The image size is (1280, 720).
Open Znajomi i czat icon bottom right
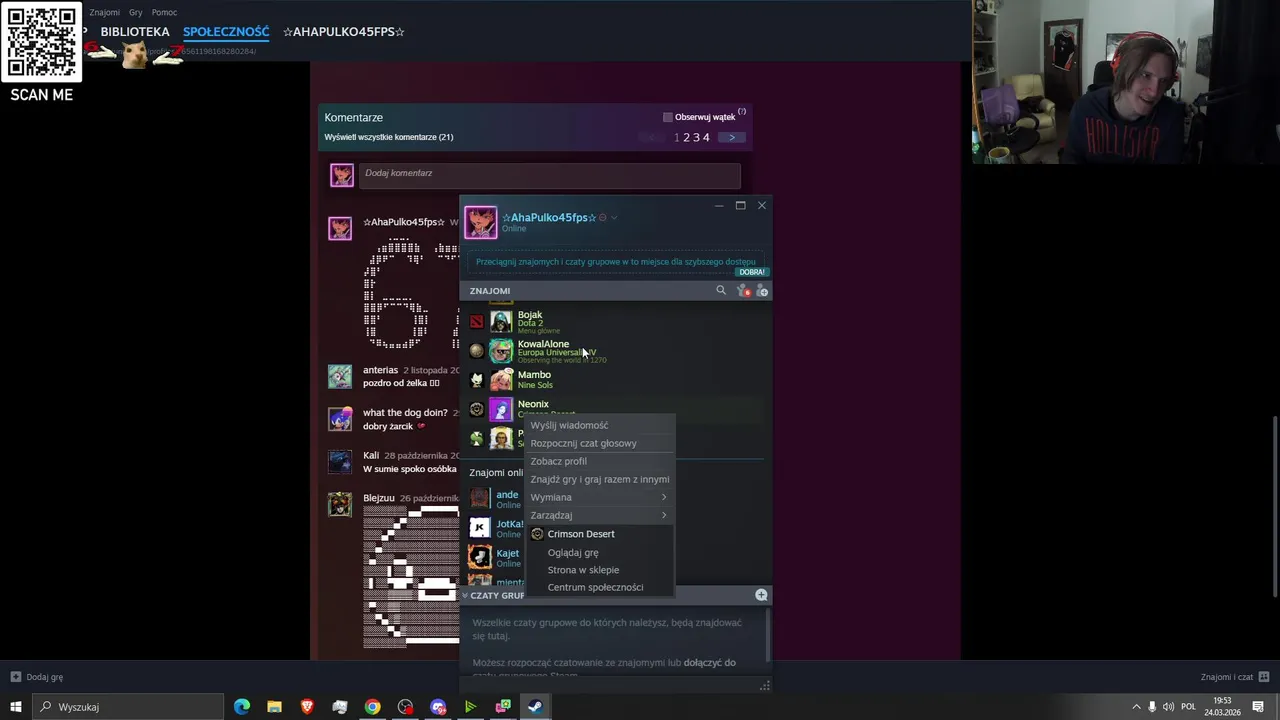[1264, 676]
